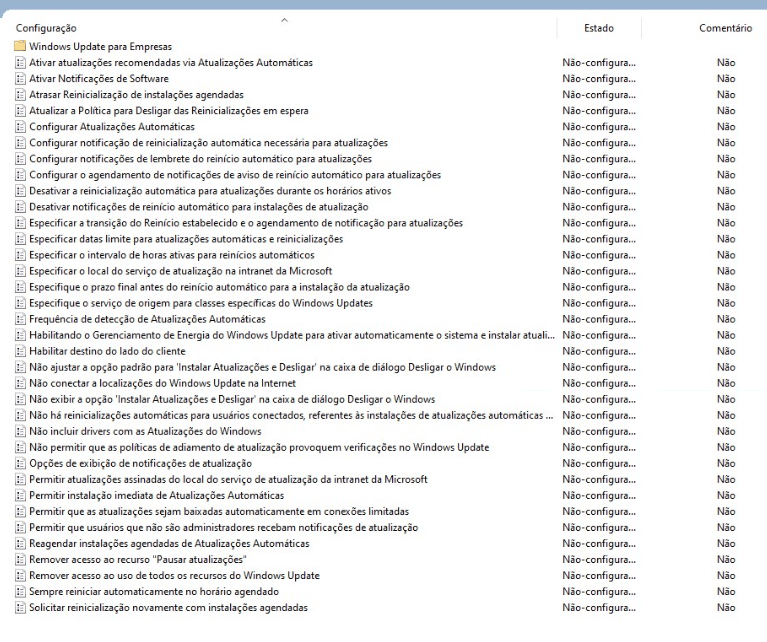The height and width of the screenshot is (642, 767).
Task: Click icon beside Desativar notificações de reinício automático
Action: coord(20,206)
